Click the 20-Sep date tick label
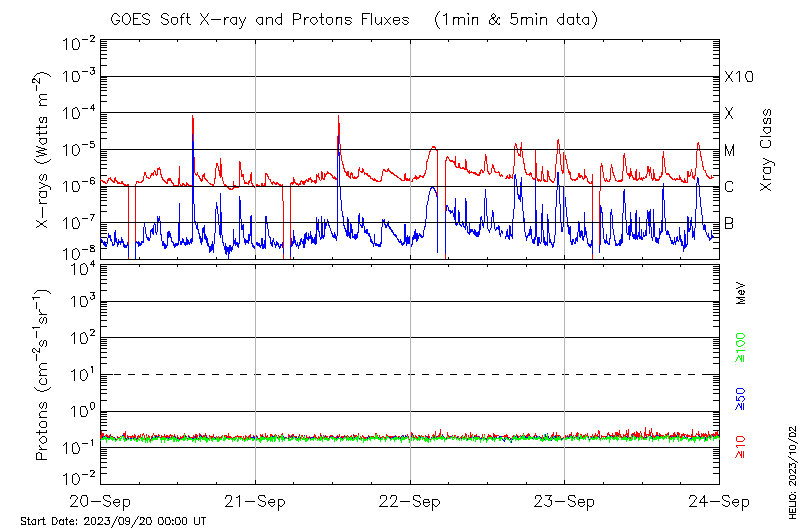 click(100, 501)
